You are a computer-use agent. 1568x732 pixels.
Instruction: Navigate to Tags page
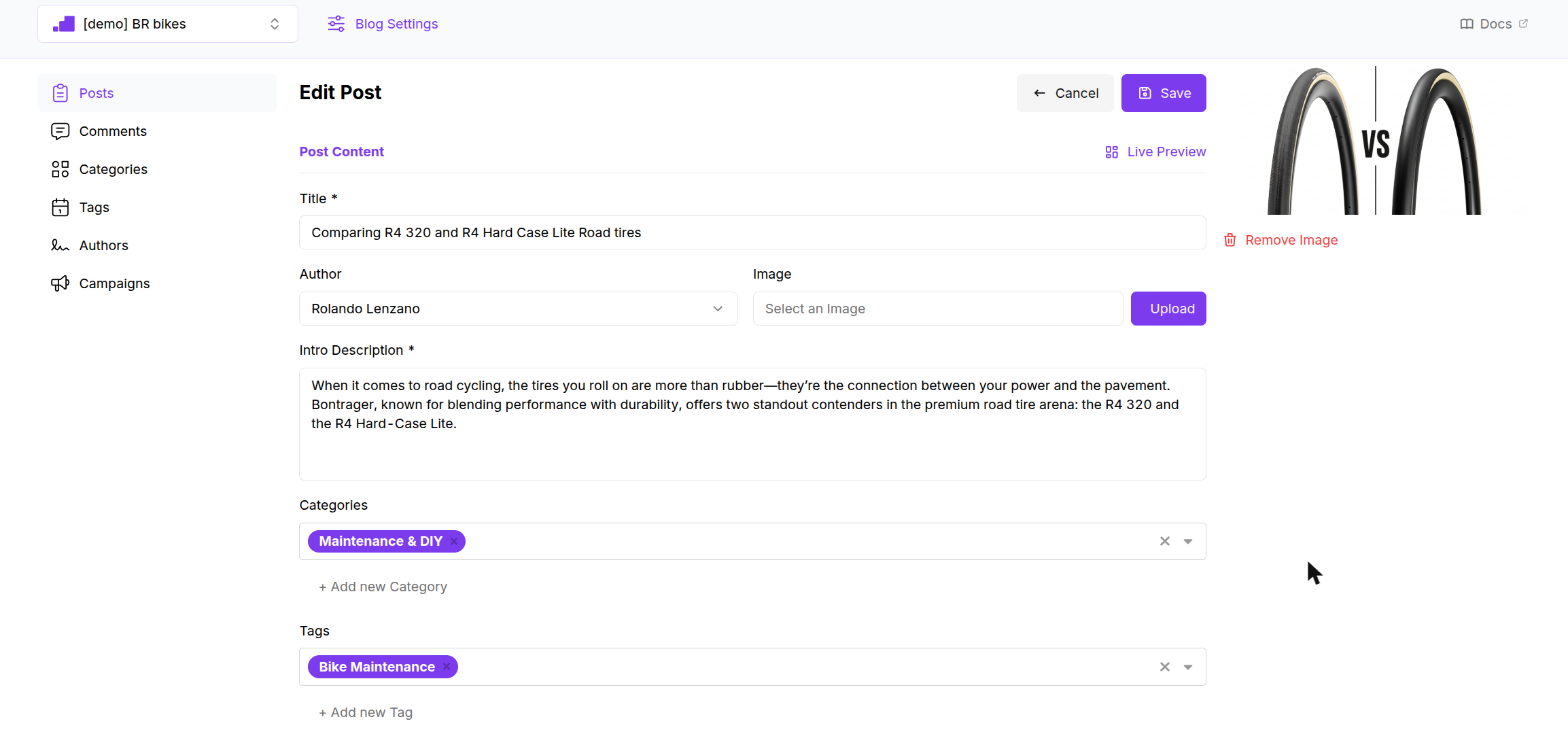pos(157,207)
